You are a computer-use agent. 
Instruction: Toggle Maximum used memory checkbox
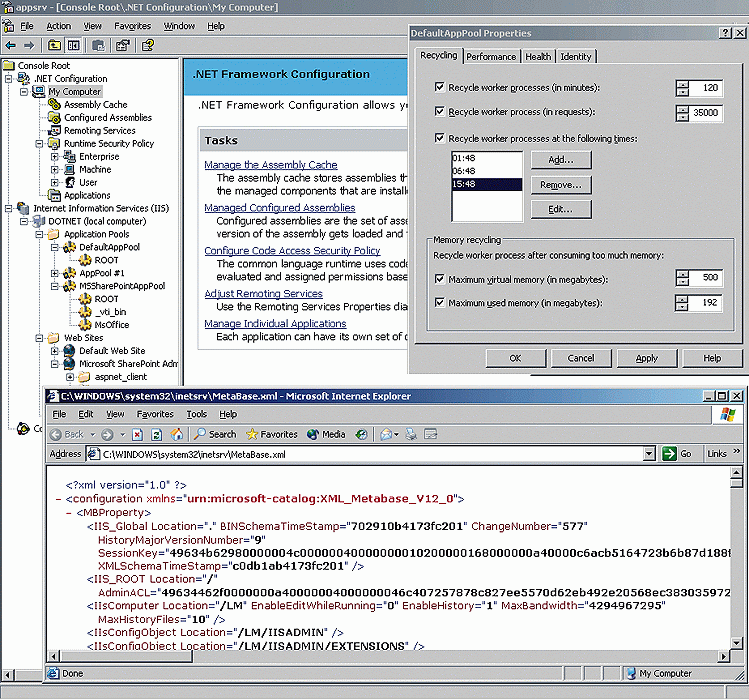439,302
